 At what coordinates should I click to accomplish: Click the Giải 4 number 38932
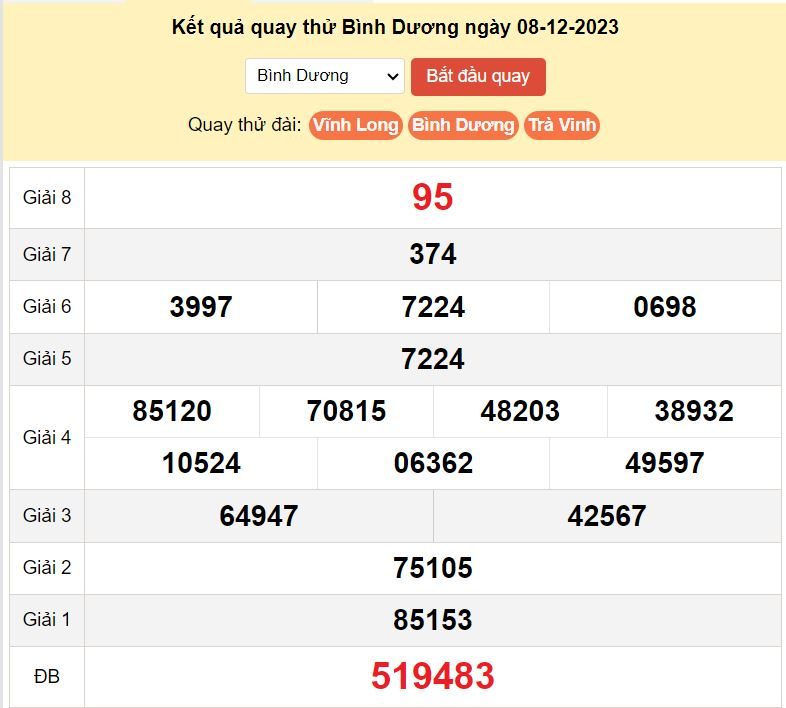pyautogui.click(x=694, y=411)
